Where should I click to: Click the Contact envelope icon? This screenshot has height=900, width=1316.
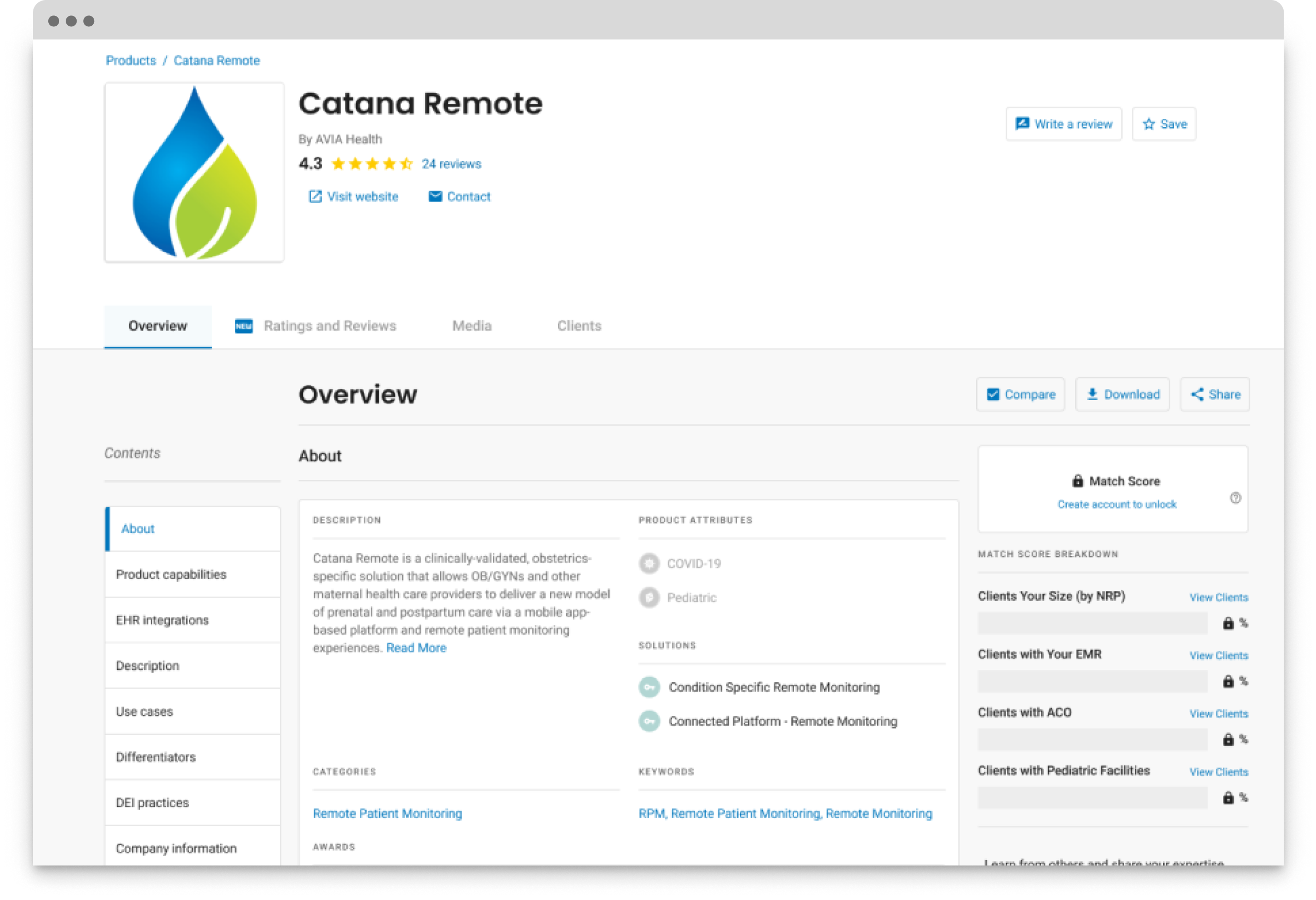pyautogui.click(x=435, y=197)
